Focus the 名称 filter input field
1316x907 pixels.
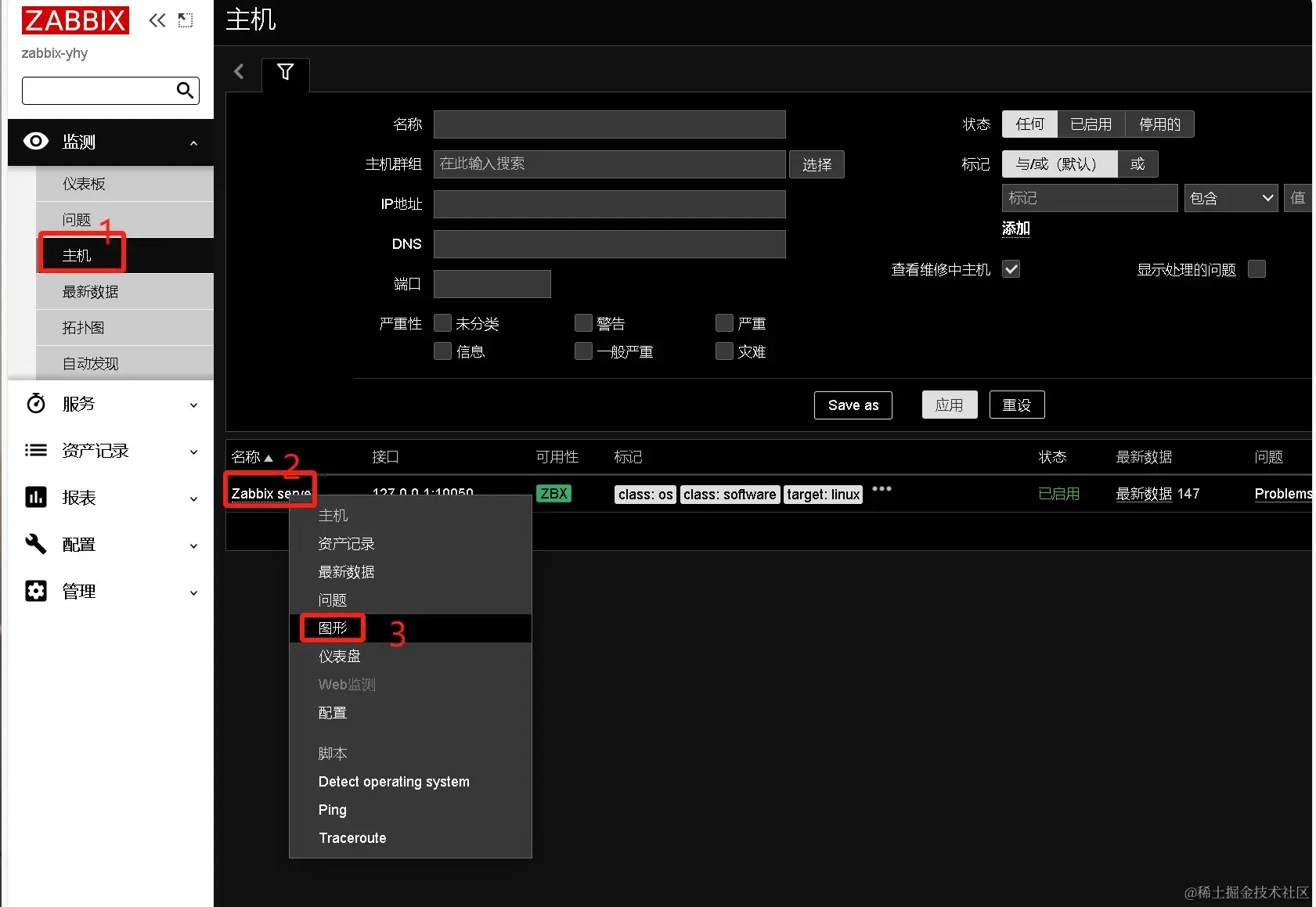pyautogui.click(x=610, y=124)
